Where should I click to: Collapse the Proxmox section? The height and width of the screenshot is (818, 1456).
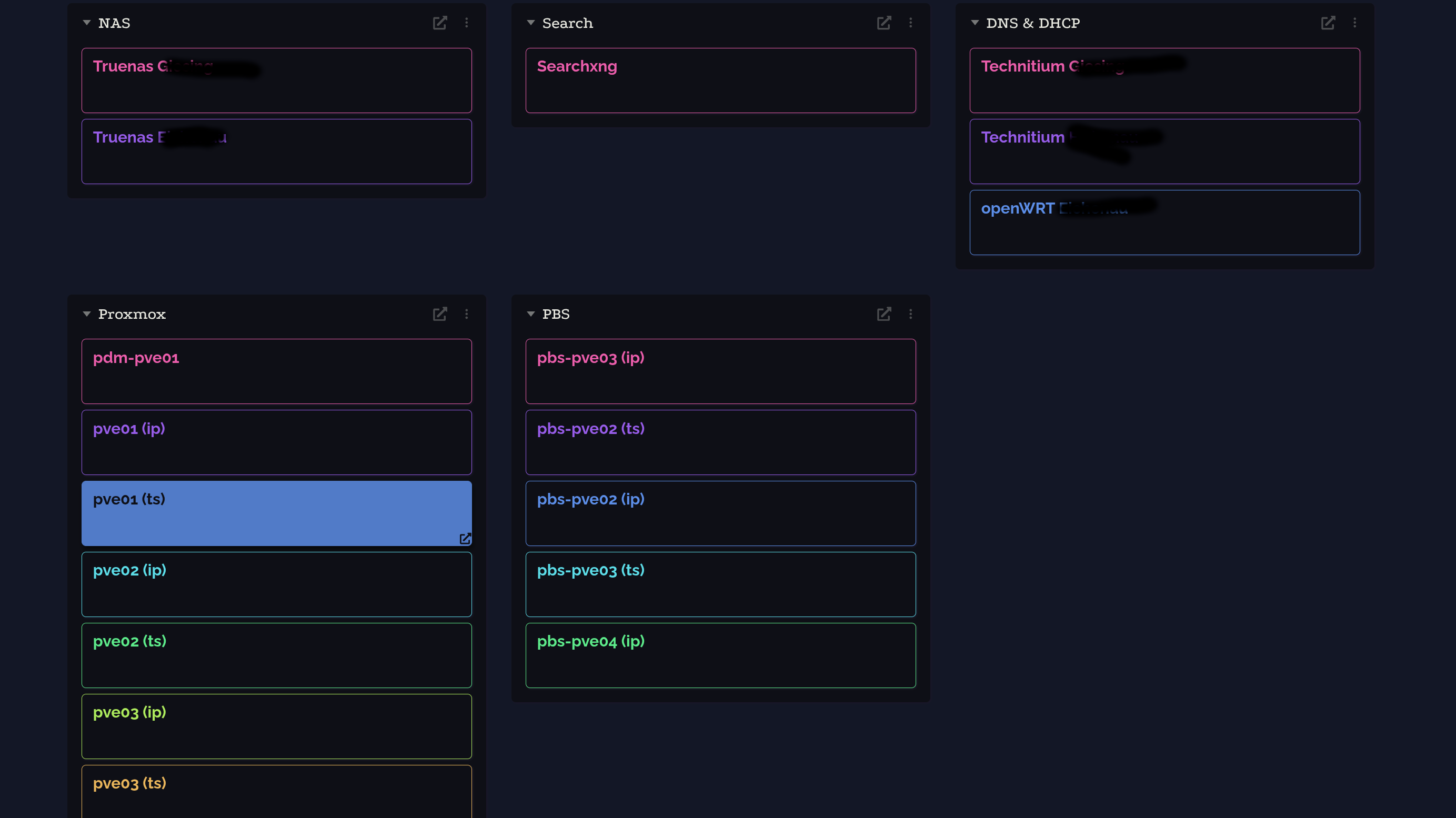tap(86, 314)
